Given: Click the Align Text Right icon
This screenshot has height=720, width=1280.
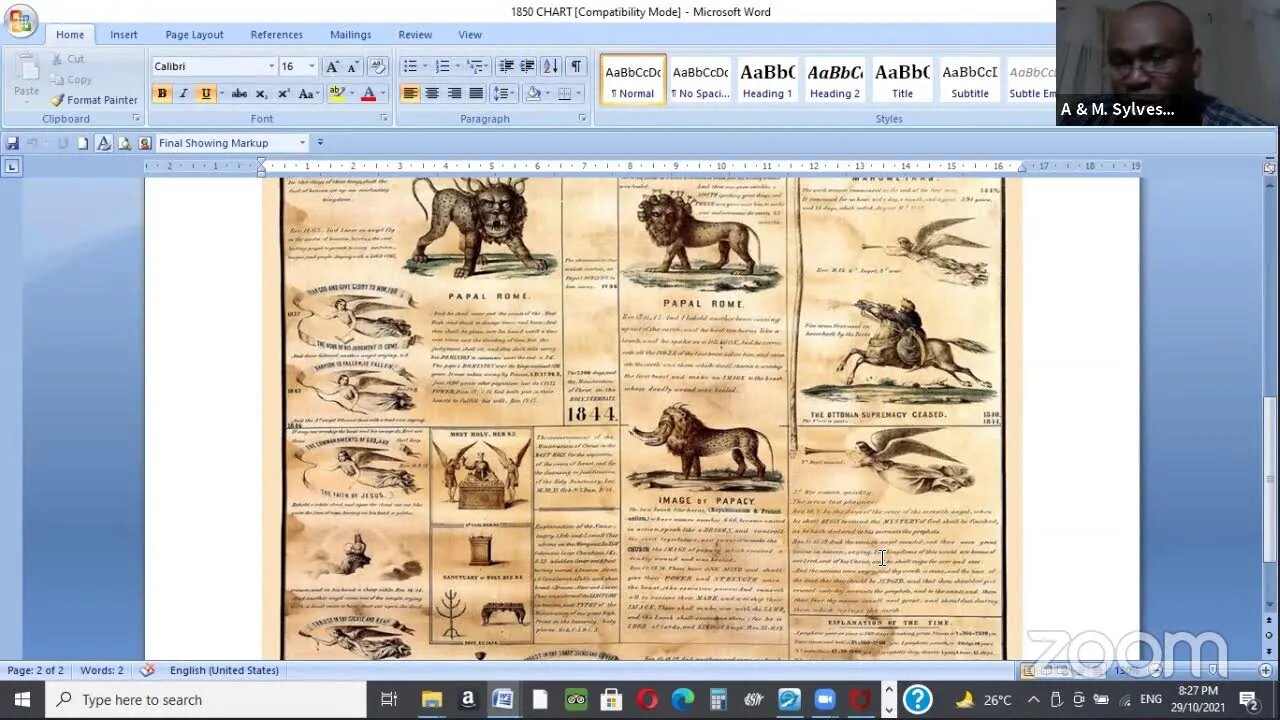Looking at the screenshot, I should click(x=454, y=93).
